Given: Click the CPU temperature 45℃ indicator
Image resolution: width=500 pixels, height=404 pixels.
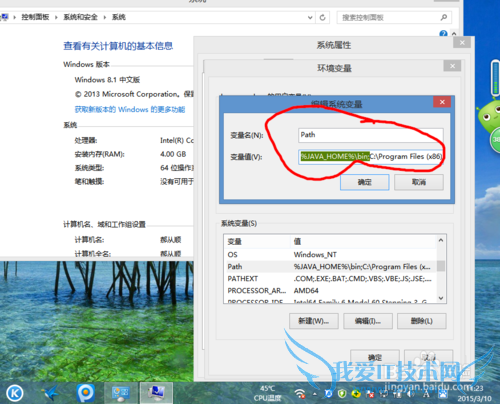Looking at the screenshot, I should tap(267, 393).
